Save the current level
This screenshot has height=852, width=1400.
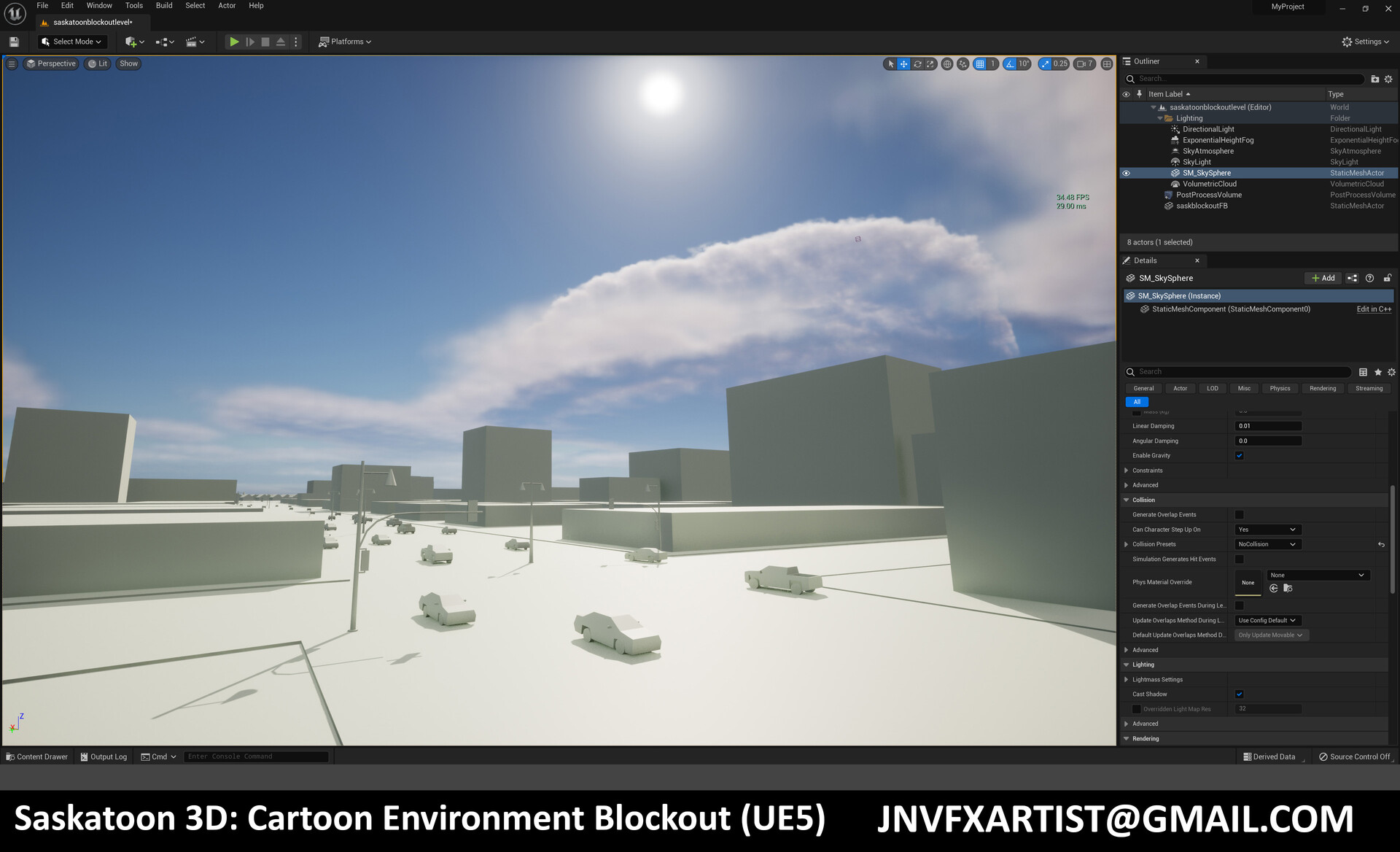[x=13, y=42]
